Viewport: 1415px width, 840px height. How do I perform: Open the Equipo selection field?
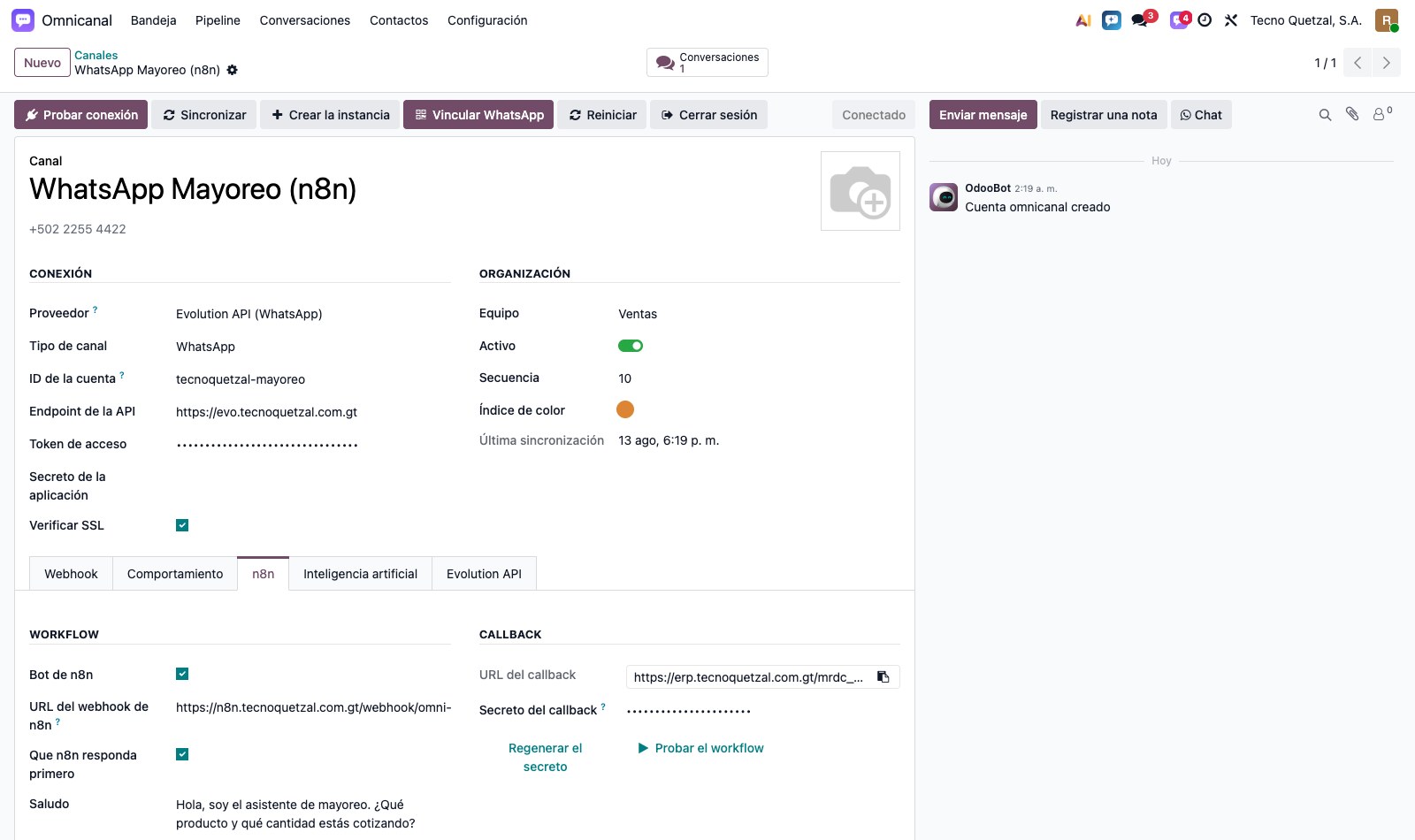point(759,314)
